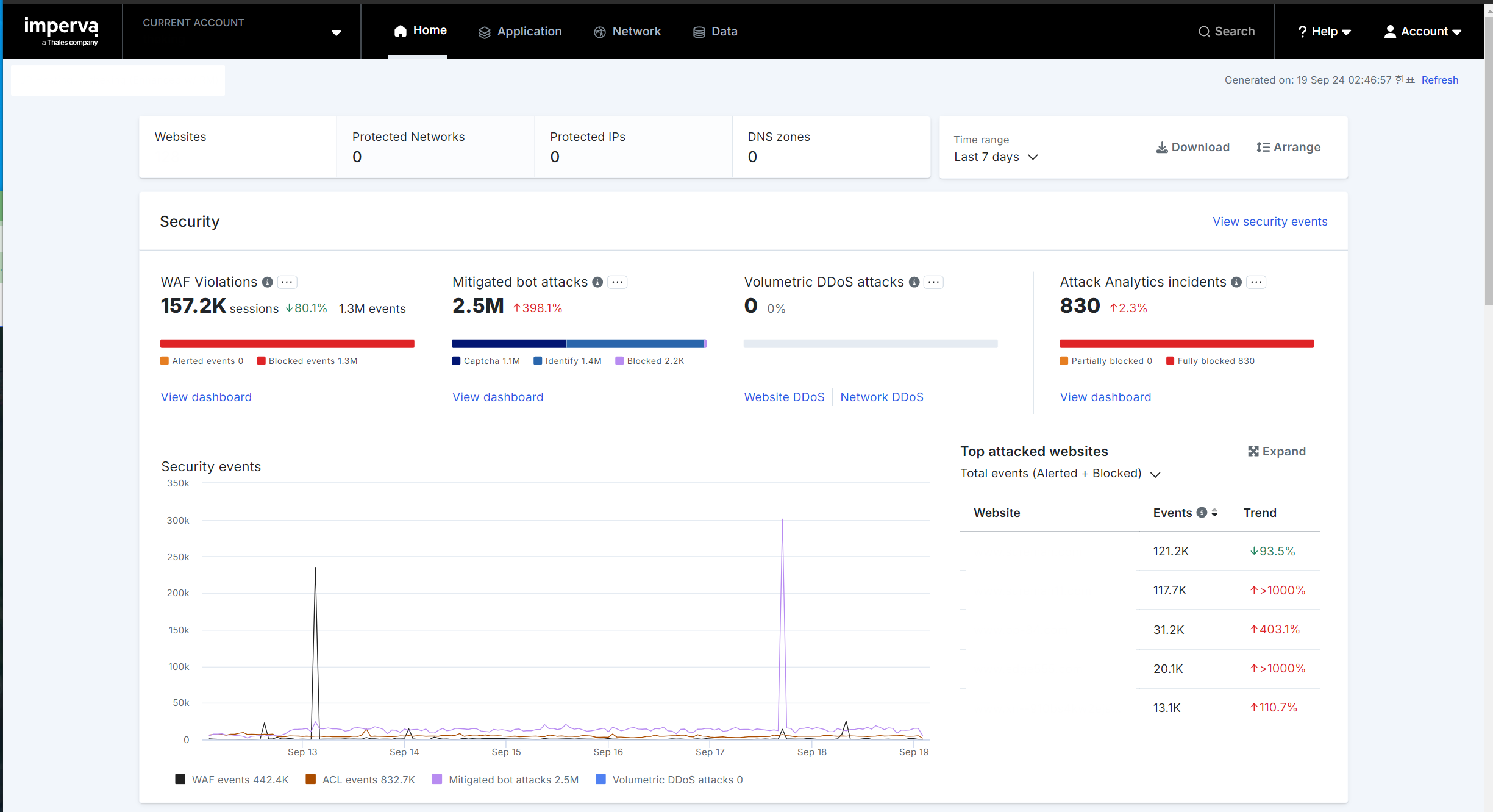This screenshot has height=812, width=1493.
Task: Click Blocked events 1.3M red swatch
Action: pyautogui.click(x=262, y=361)
